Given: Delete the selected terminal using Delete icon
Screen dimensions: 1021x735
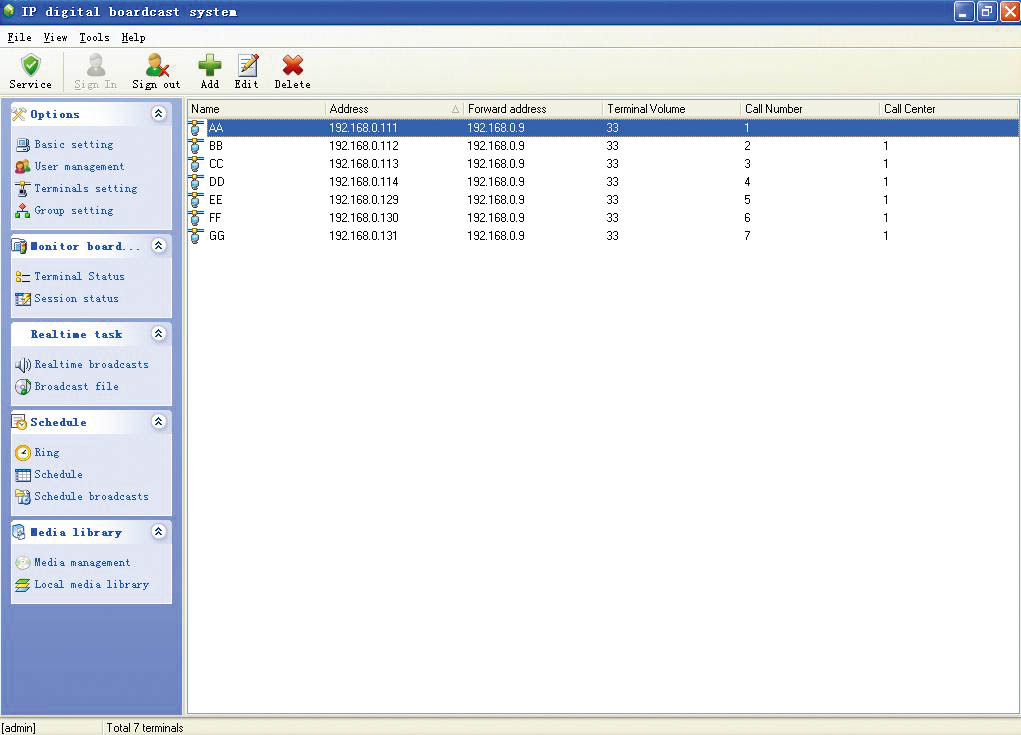Looking at the screenshot, I should pos(292,66).
